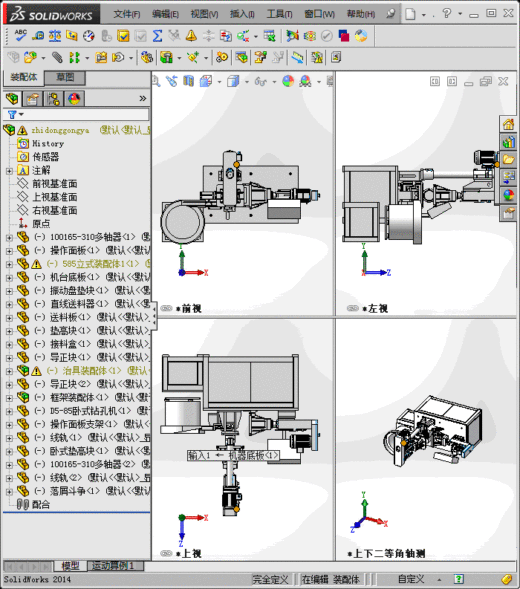This screenshot has width=520, height=589.
Task: Toggle the view link icon beside *前视
Action: tap(166, 308)
